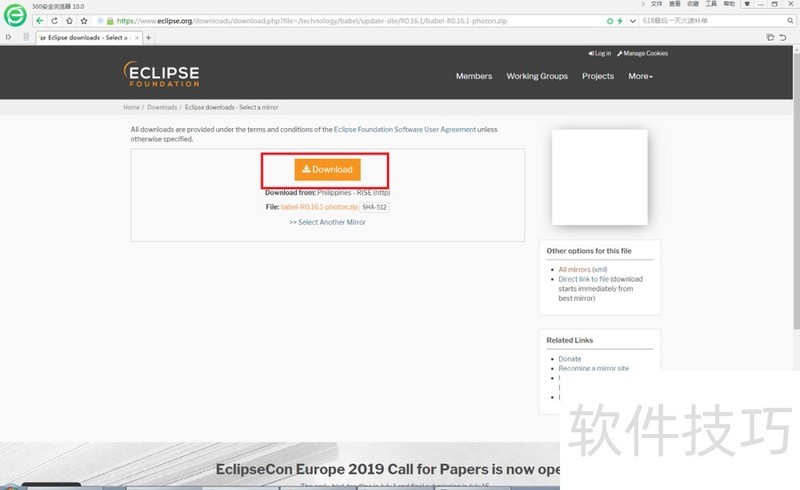The image size is (800, 490).
Task: Click the browser back arrow button
Action: pyautogui.click(x=40, y=20)
